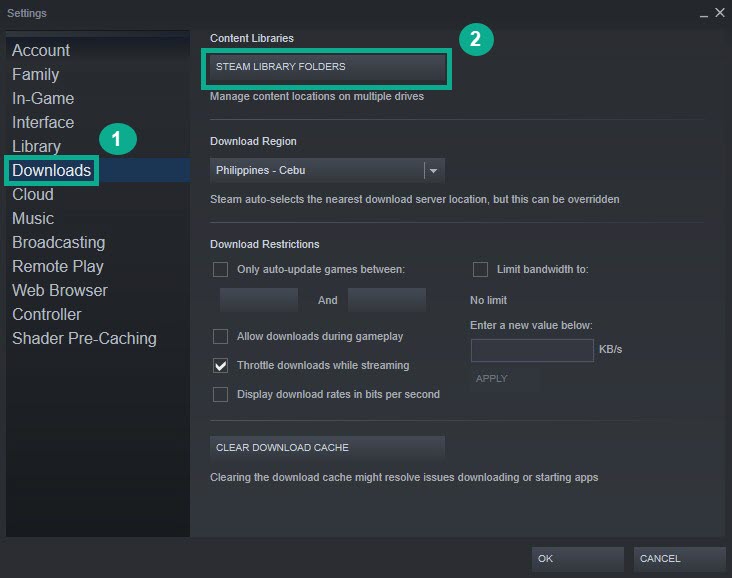Click Clear Download Cache button

click(327, 448)
